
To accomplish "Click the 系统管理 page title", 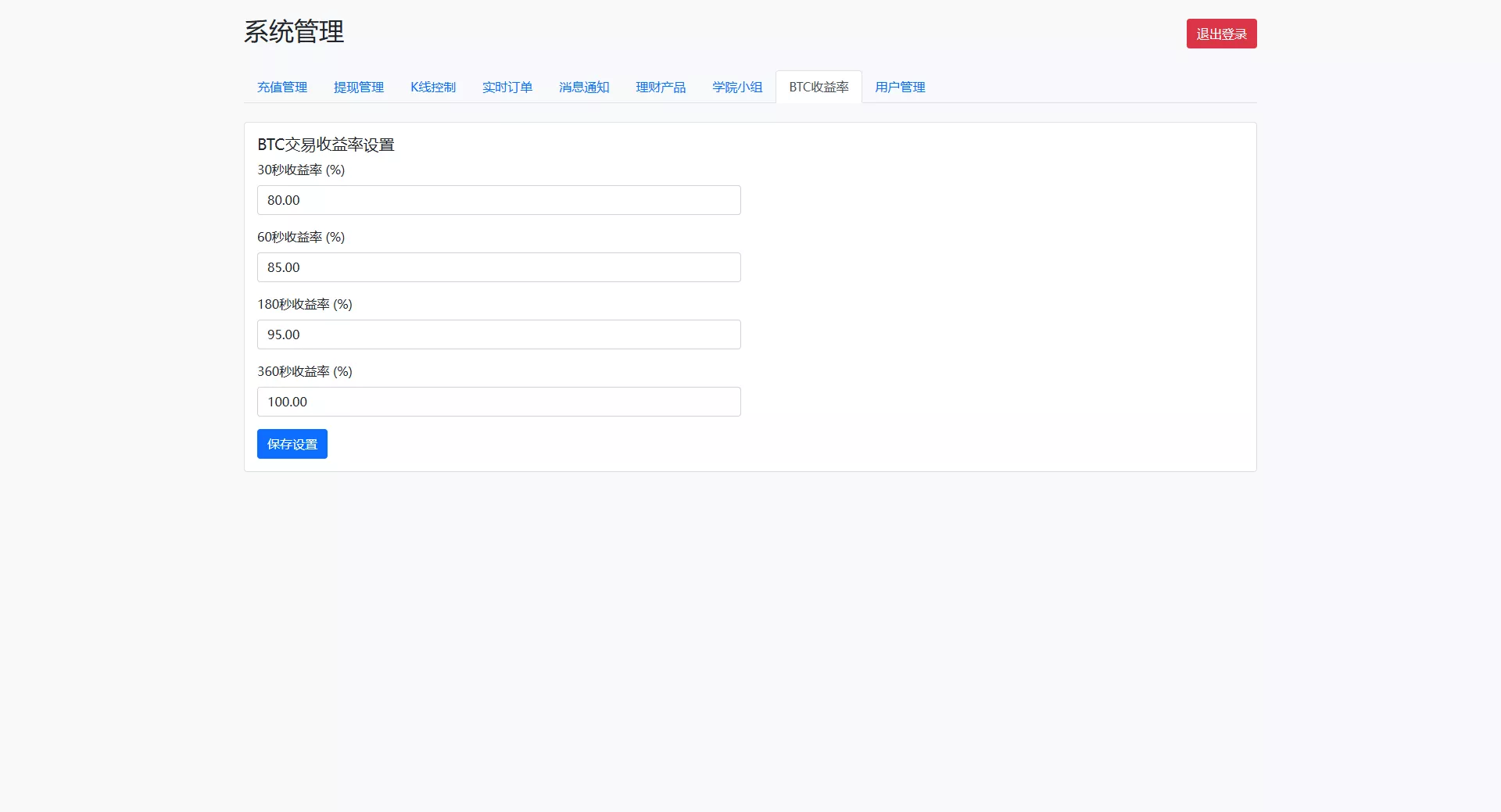I will (294, 32).
